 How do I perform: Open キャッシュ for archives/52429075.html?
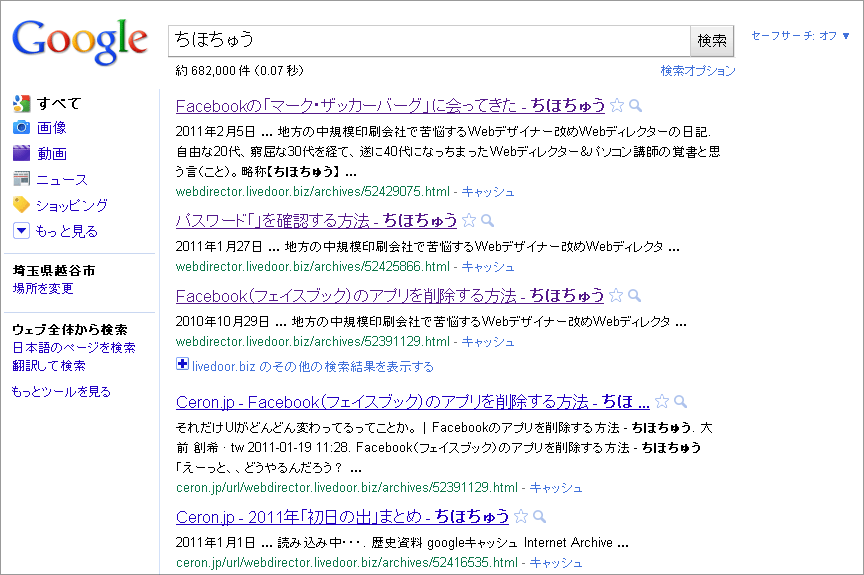488,192
